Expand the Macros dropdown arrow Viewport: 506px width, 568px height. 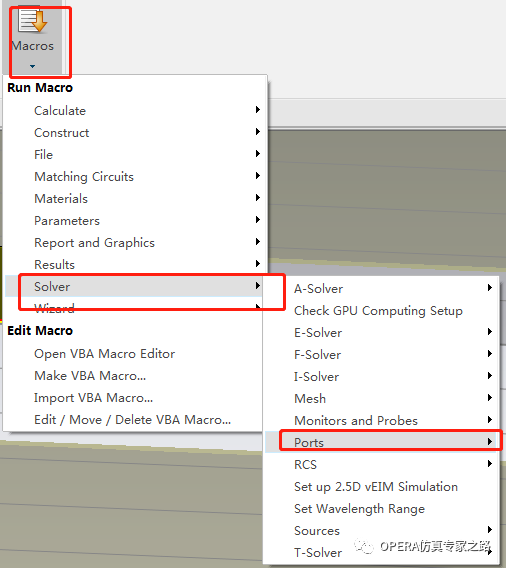point(33,66)
